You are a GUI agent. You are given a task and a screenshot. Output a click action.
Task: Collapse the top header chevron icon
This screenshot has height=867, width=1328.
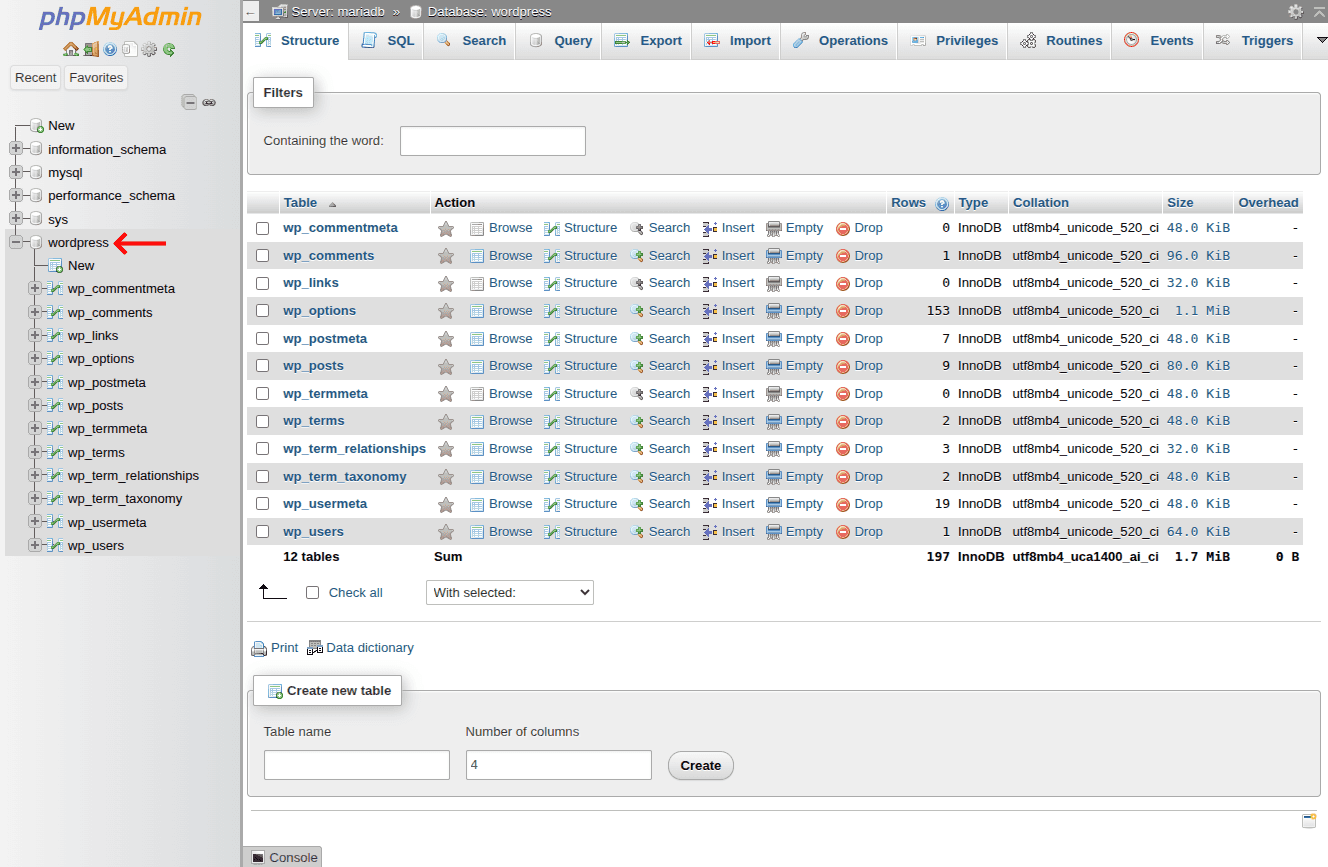tap(1319, 11)
